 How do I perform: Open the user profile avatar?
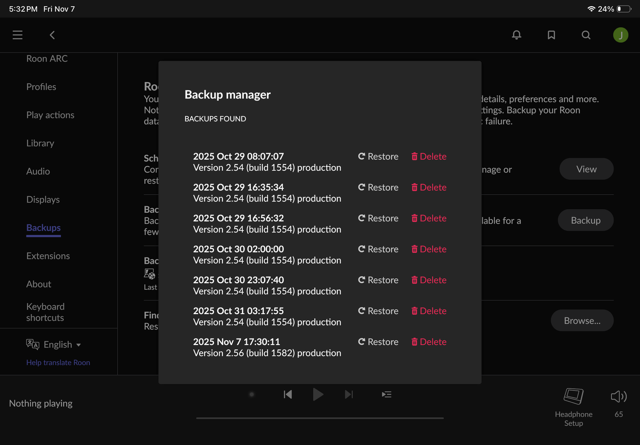click(620, 35)
